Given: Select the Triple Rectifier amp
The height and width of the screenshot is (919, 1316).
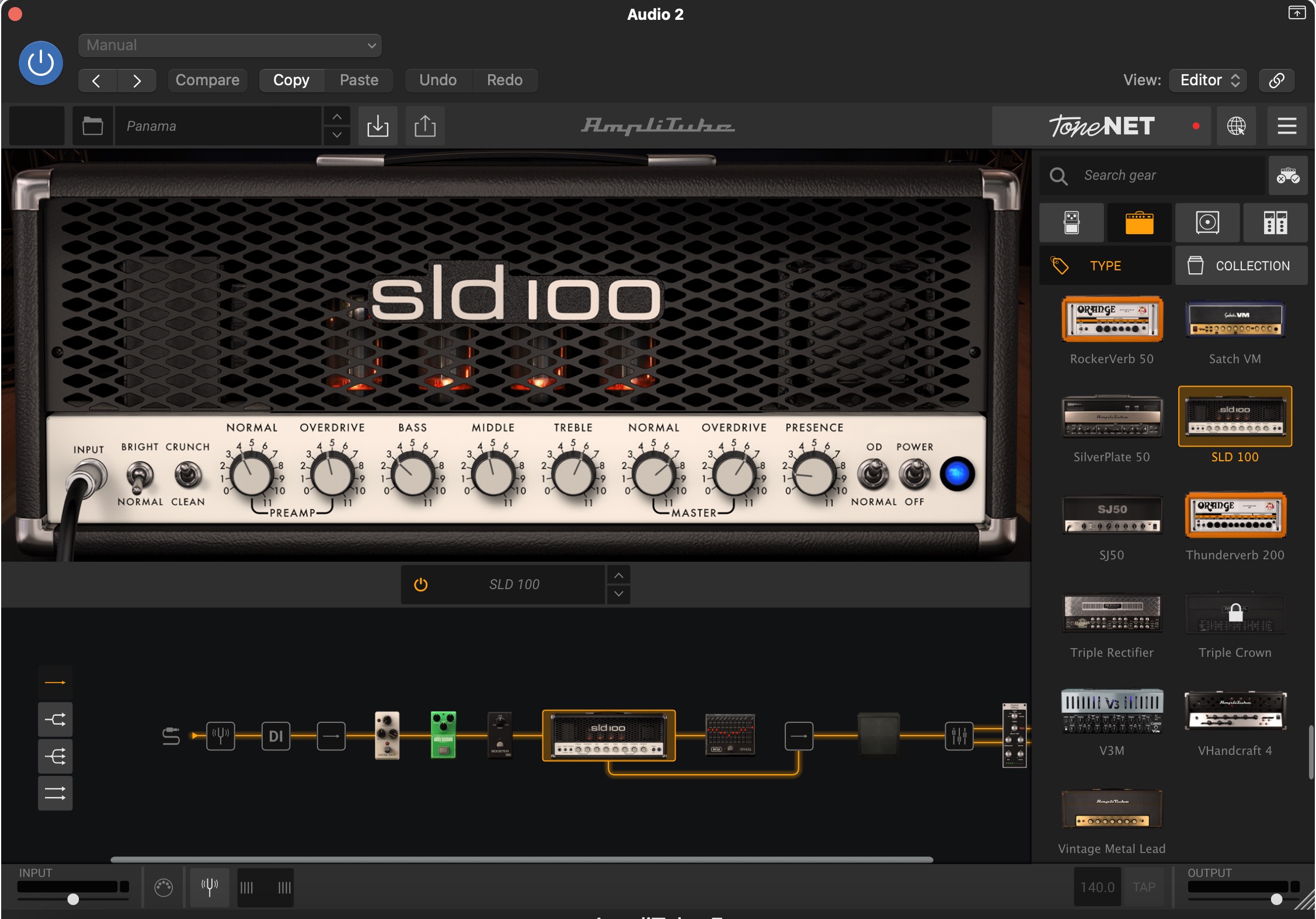Looking at the screenshot, I should coord(1112,613).
